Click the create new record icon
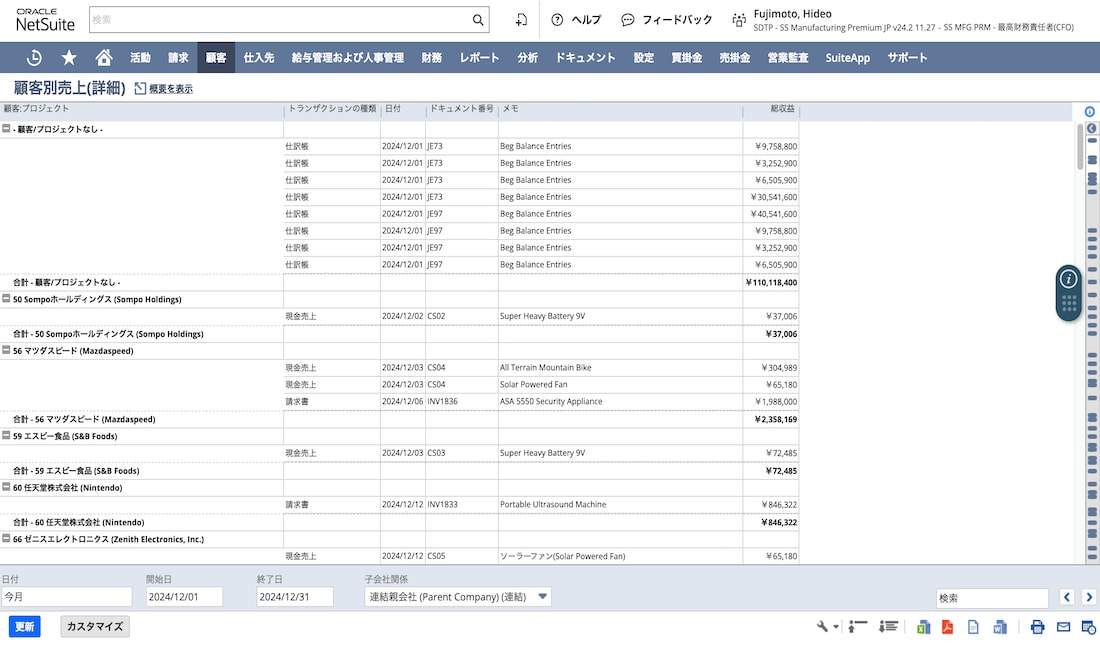The width and height of the screenshot is (1100, 645). (521, 20)
